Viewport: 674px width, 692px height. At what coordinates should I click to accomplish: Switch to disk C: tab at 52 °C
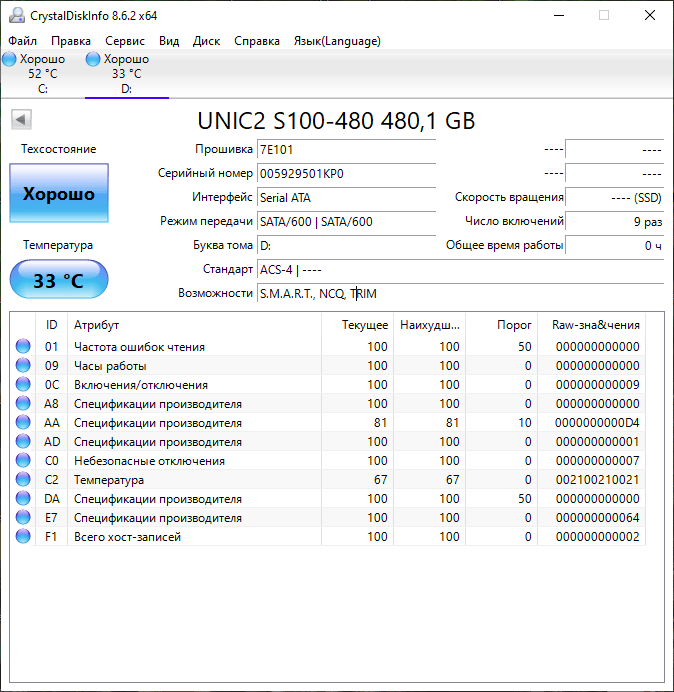(x=42, y=74)
